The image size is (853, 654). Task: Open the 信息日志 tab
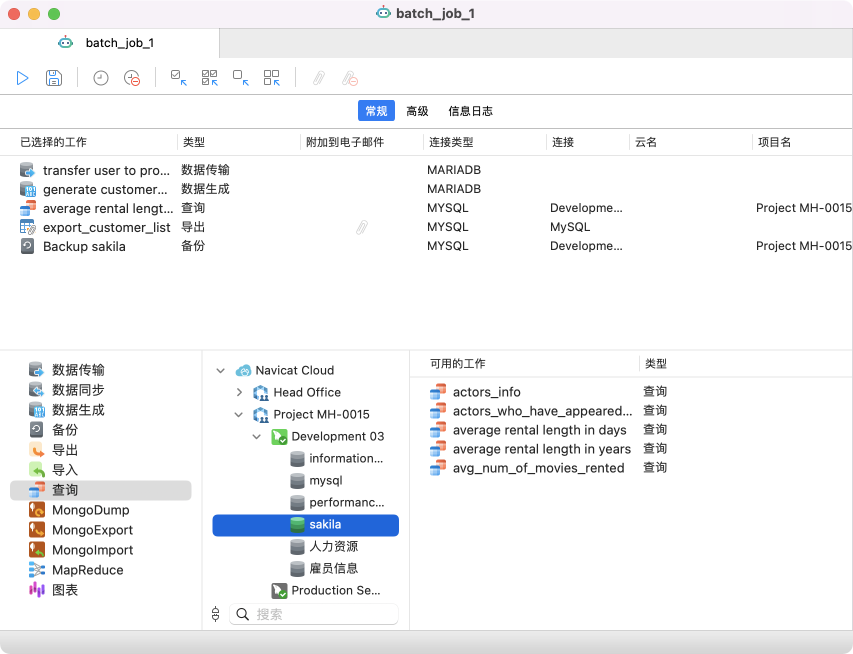click(470, 111)
